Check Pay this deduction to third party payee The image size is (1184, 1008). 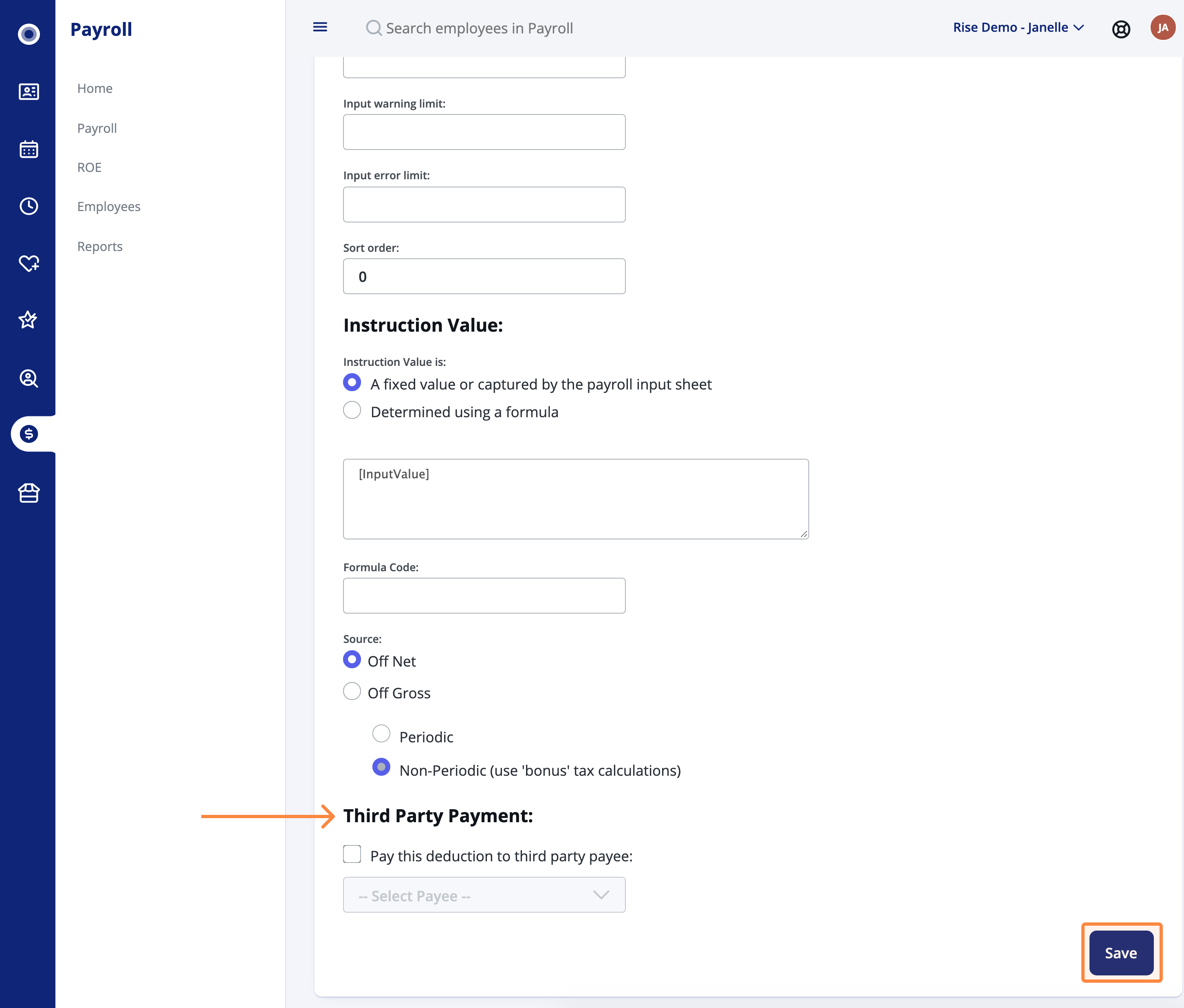click(x=352, y=854)
